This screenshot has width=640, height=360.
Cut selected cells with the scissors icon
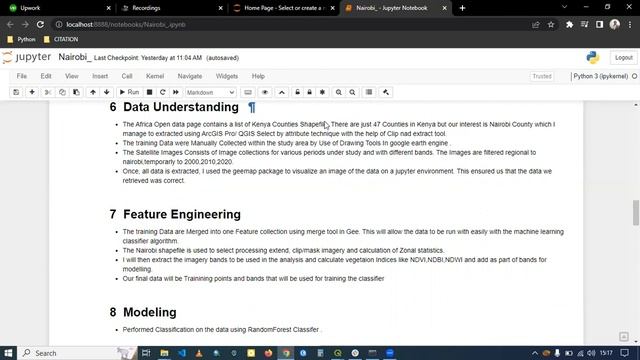click(x=48, y=92)
